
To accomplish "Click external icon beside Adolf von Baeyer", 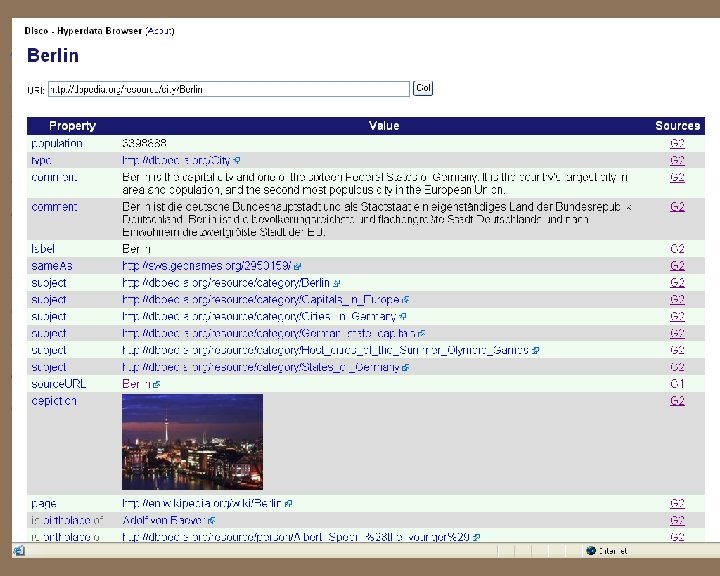I will pos(211,521).
